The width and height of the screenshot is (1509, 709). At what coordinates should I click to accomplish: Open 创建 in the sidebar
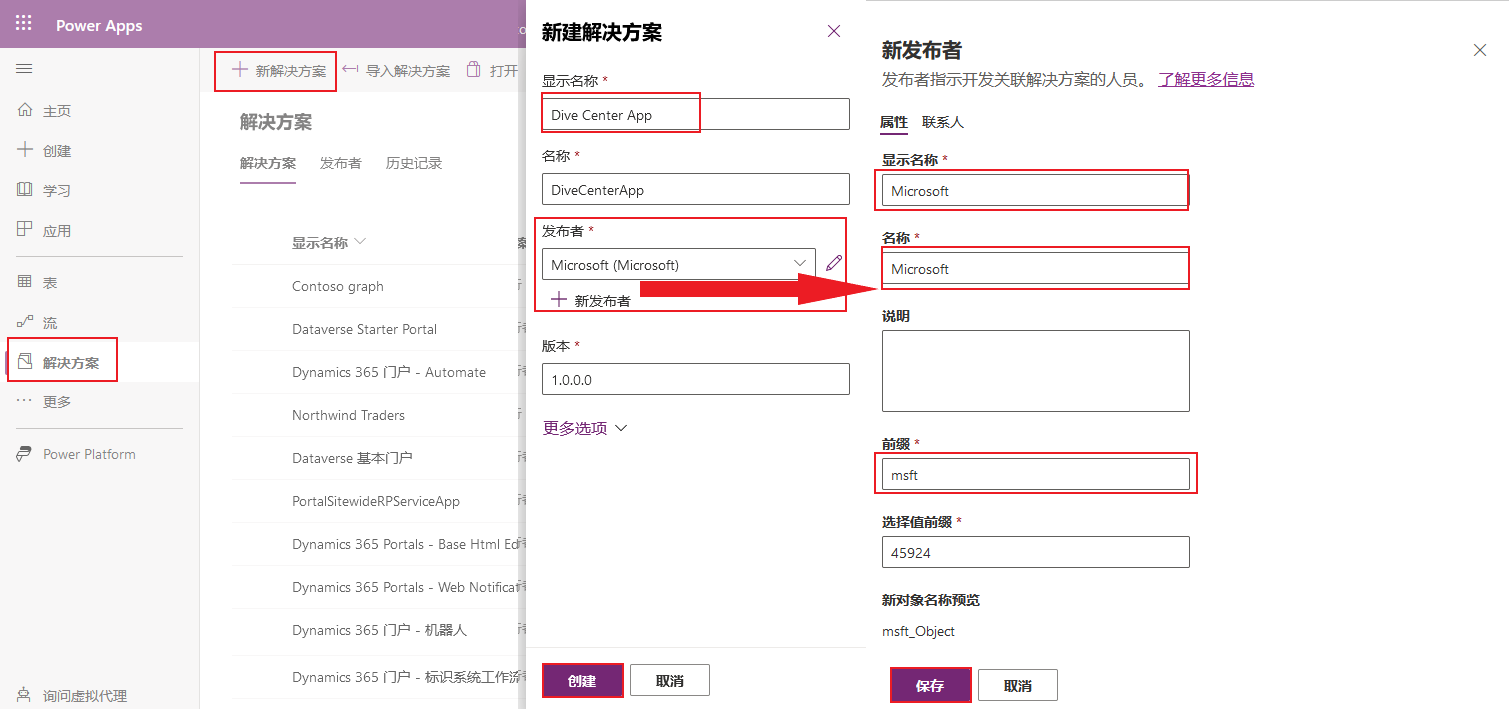(45, 151)
